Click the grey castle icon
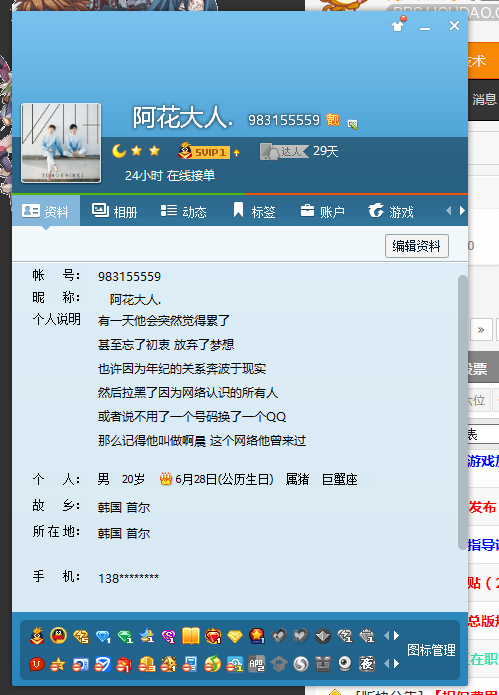The width and height of the screenshot is (499, 695). [323, 664]
